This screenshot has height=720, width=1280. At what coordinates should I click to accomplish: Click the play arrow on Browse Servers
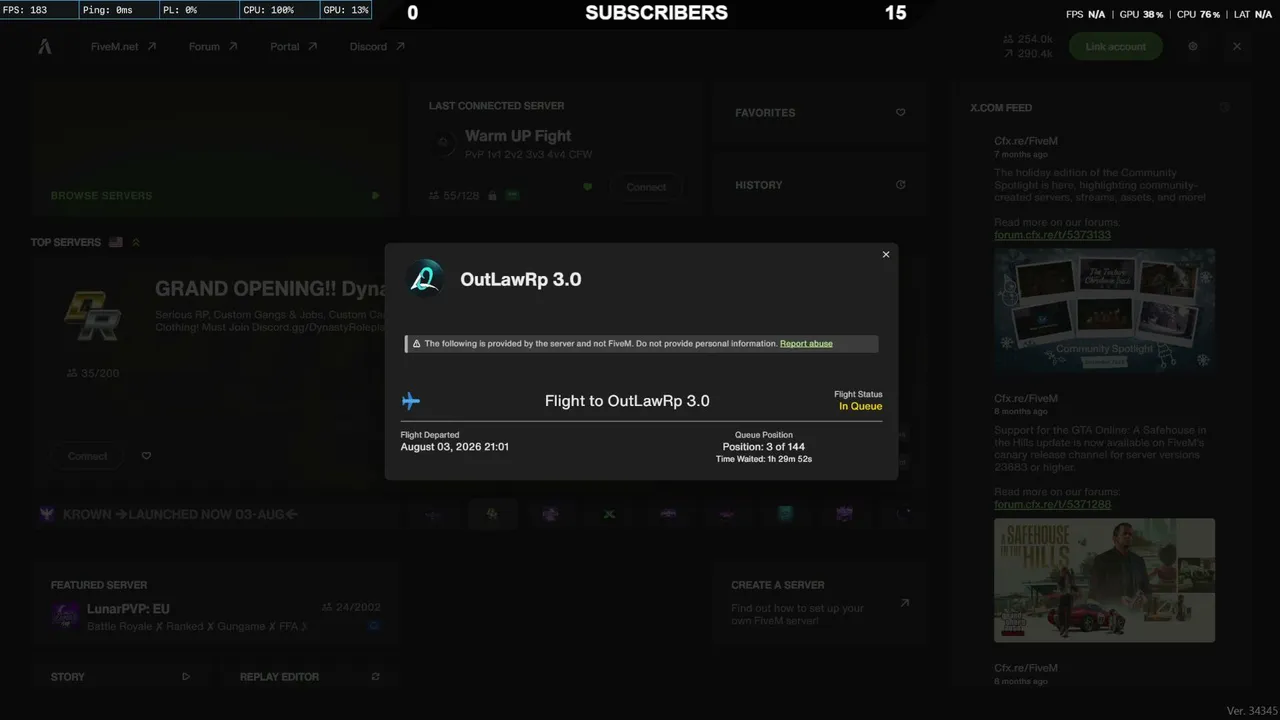(x=375, y=196)
